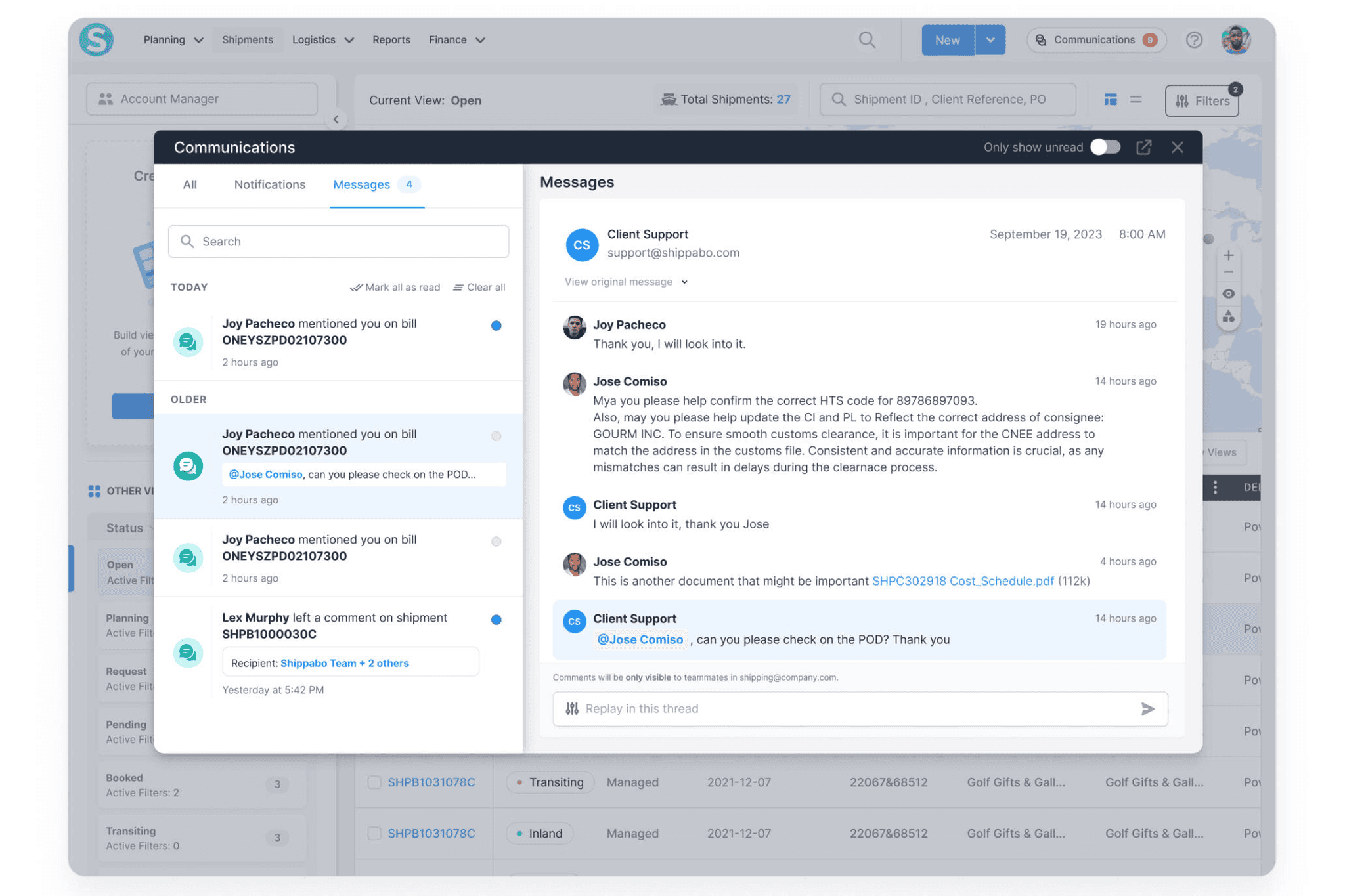Zoom out on the map
This screenshot has height=896, width=1345.
coord(1228,273)
